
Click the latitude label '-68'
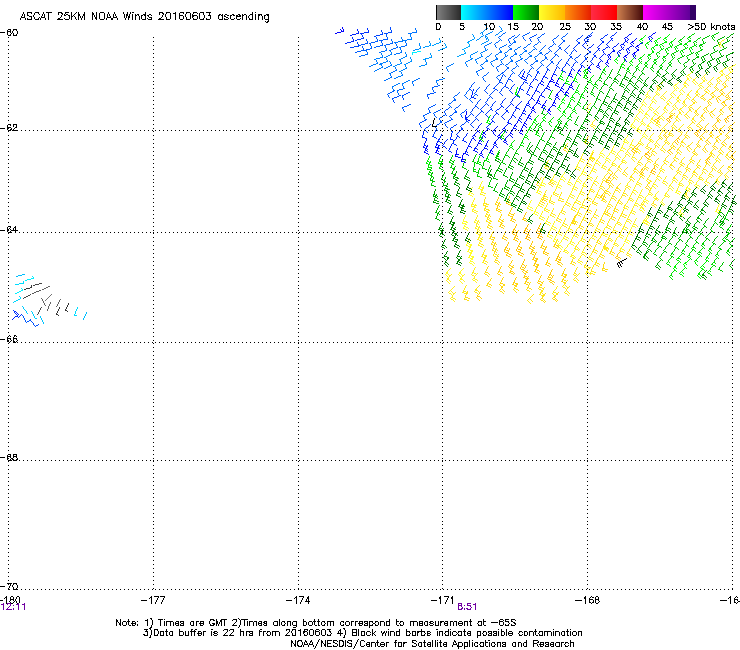click(9, 458)
